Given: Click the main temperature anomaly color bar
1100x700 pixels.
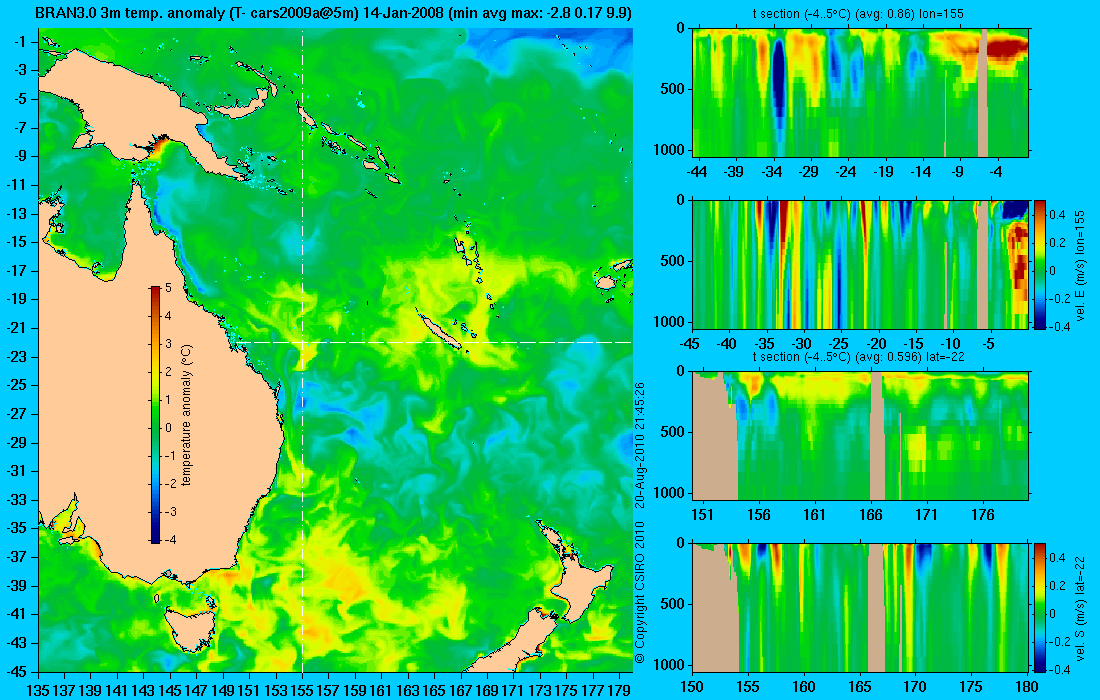Looking at the screenshot, I should [154, 415].
